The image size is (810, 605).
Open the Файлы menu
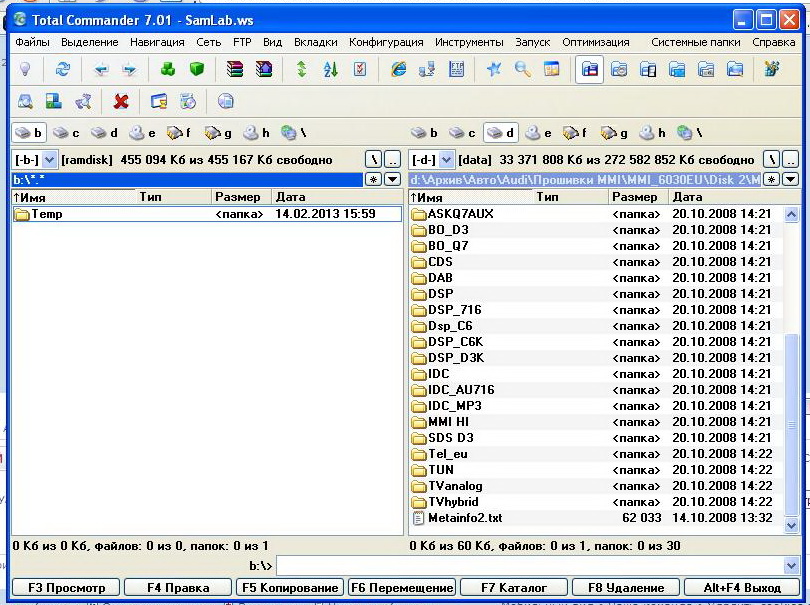tap(33, 42)
